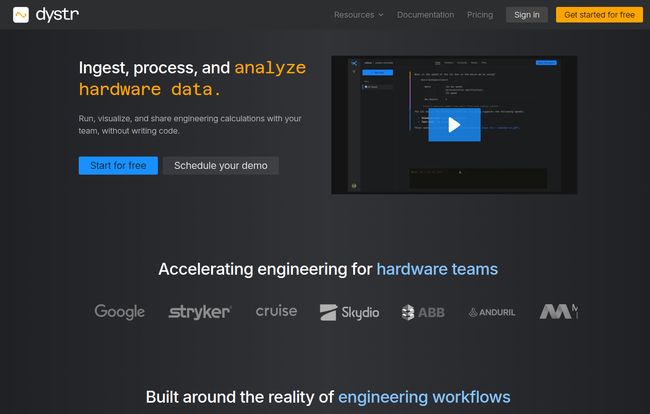Click Get started for free button

tap(599, 15)
